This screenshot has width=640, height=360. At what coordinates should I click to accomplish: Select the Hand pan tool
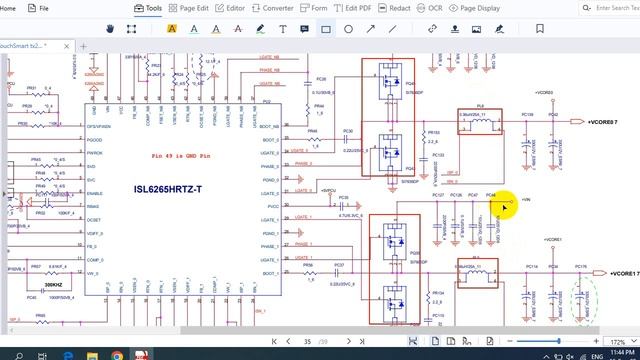pos(110,29)
